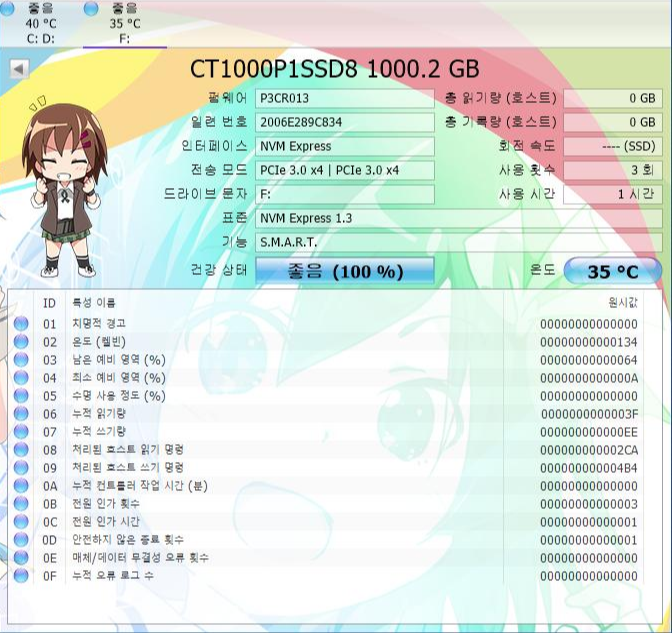Click status orb for row 0C 전원 인가 시간
The width and height of the screenshot is (672, 633).
click(21, 522)
